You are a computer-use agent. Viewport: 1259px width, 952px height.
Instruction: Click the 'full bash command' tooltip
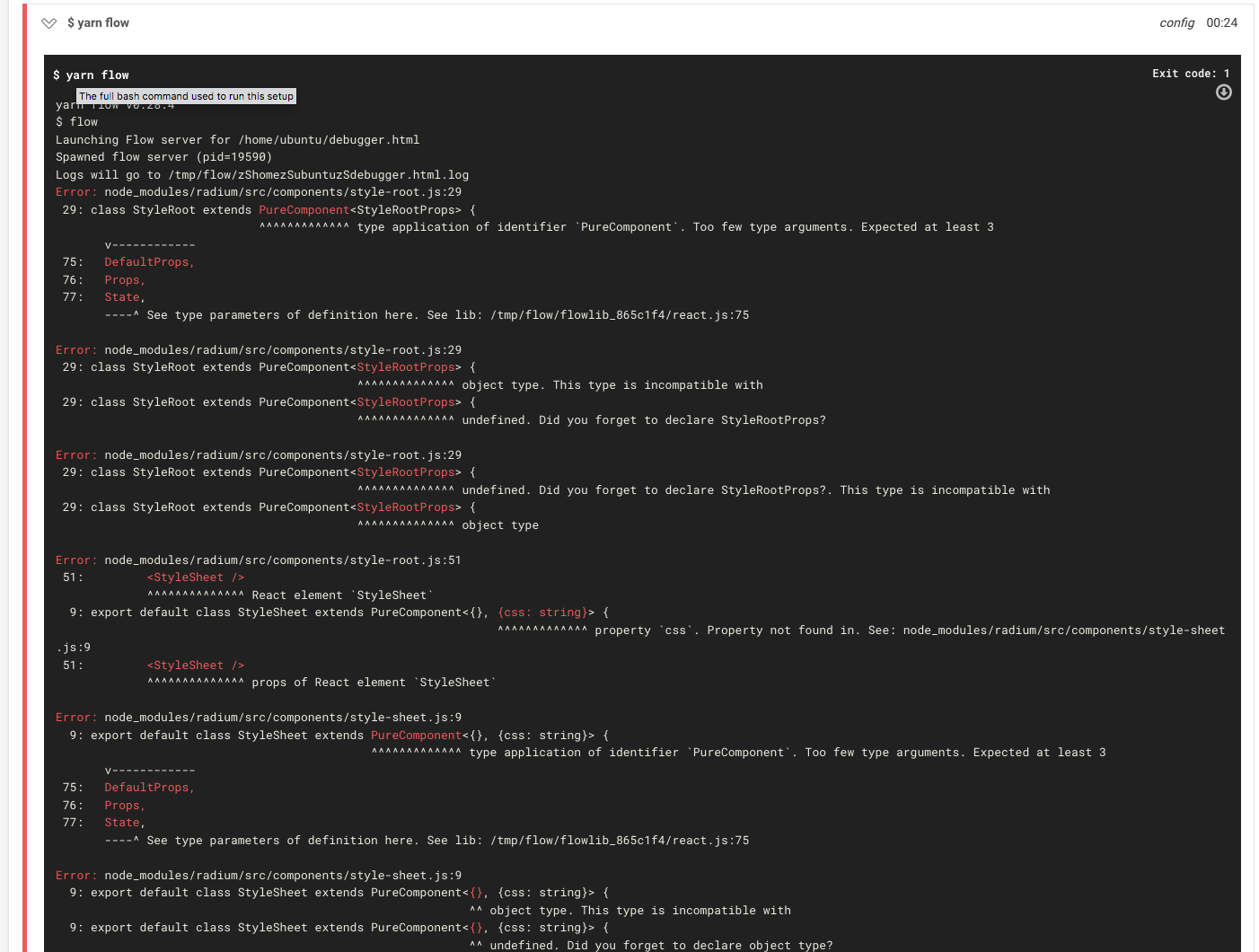[x=186, y=96]
